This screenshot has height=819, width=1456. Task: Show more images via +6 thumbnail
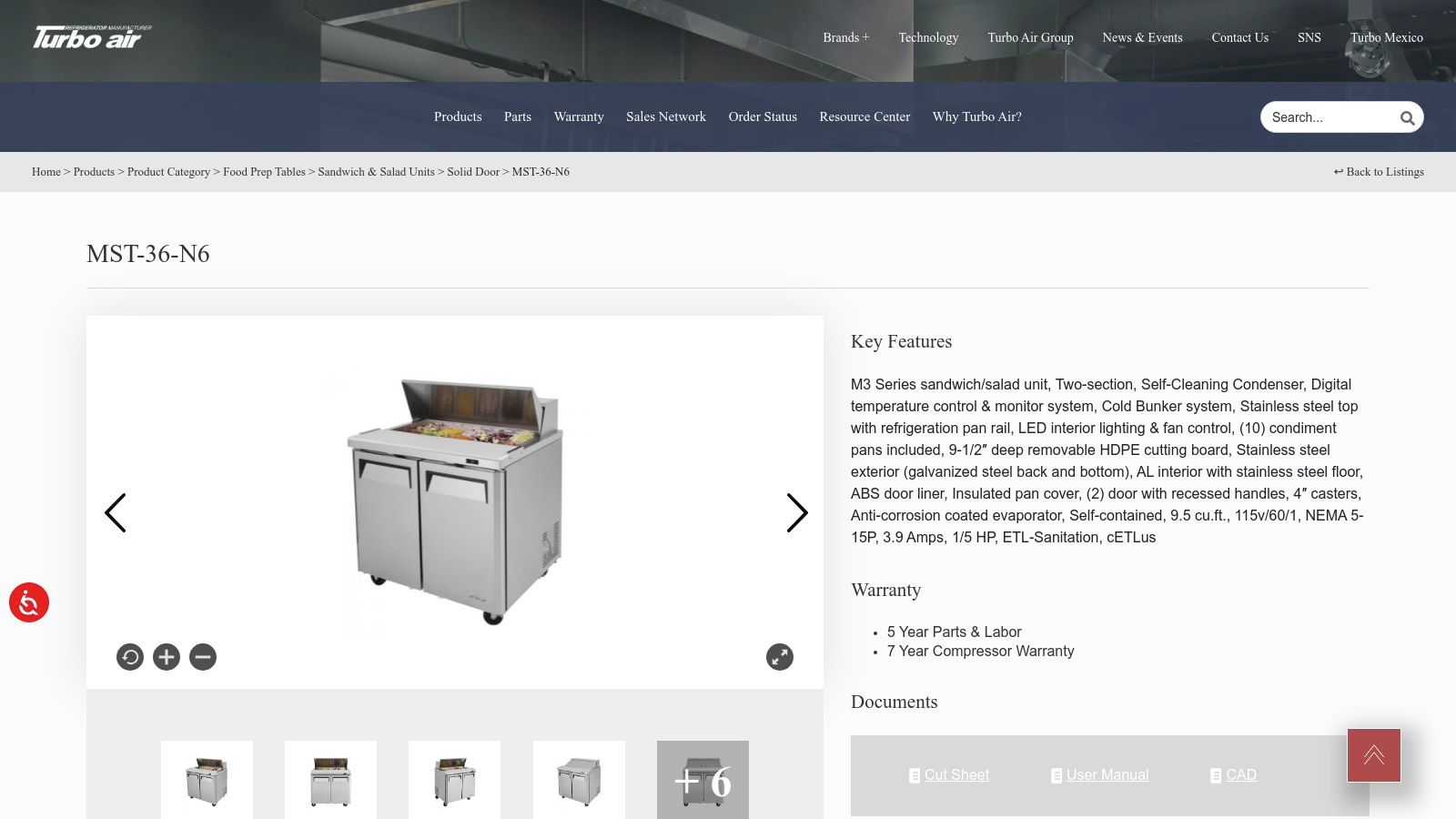point(703,780)
